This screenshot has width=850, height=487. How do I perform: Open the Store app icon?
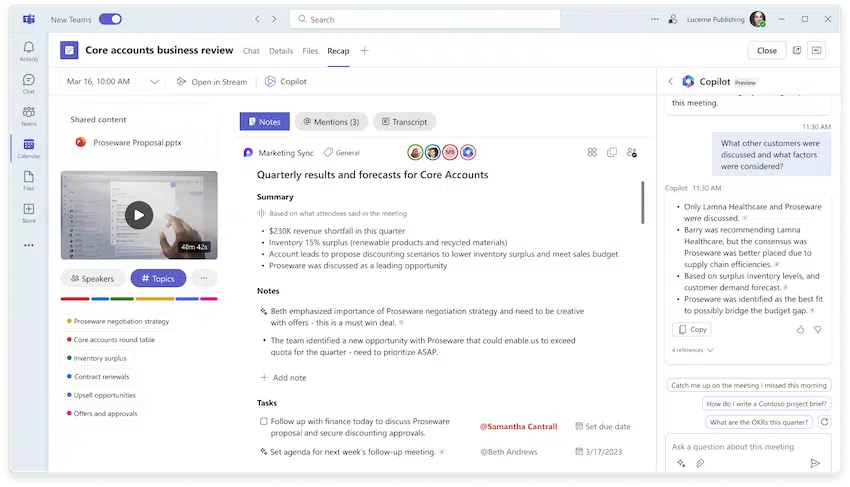(29, 213)
